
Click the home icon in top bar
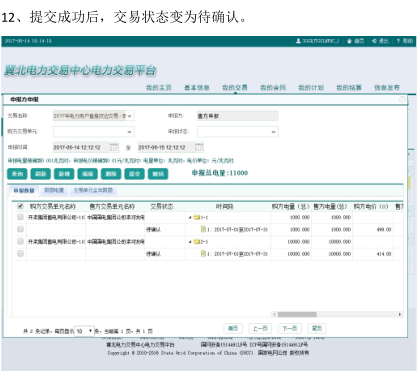pos(349,41)
